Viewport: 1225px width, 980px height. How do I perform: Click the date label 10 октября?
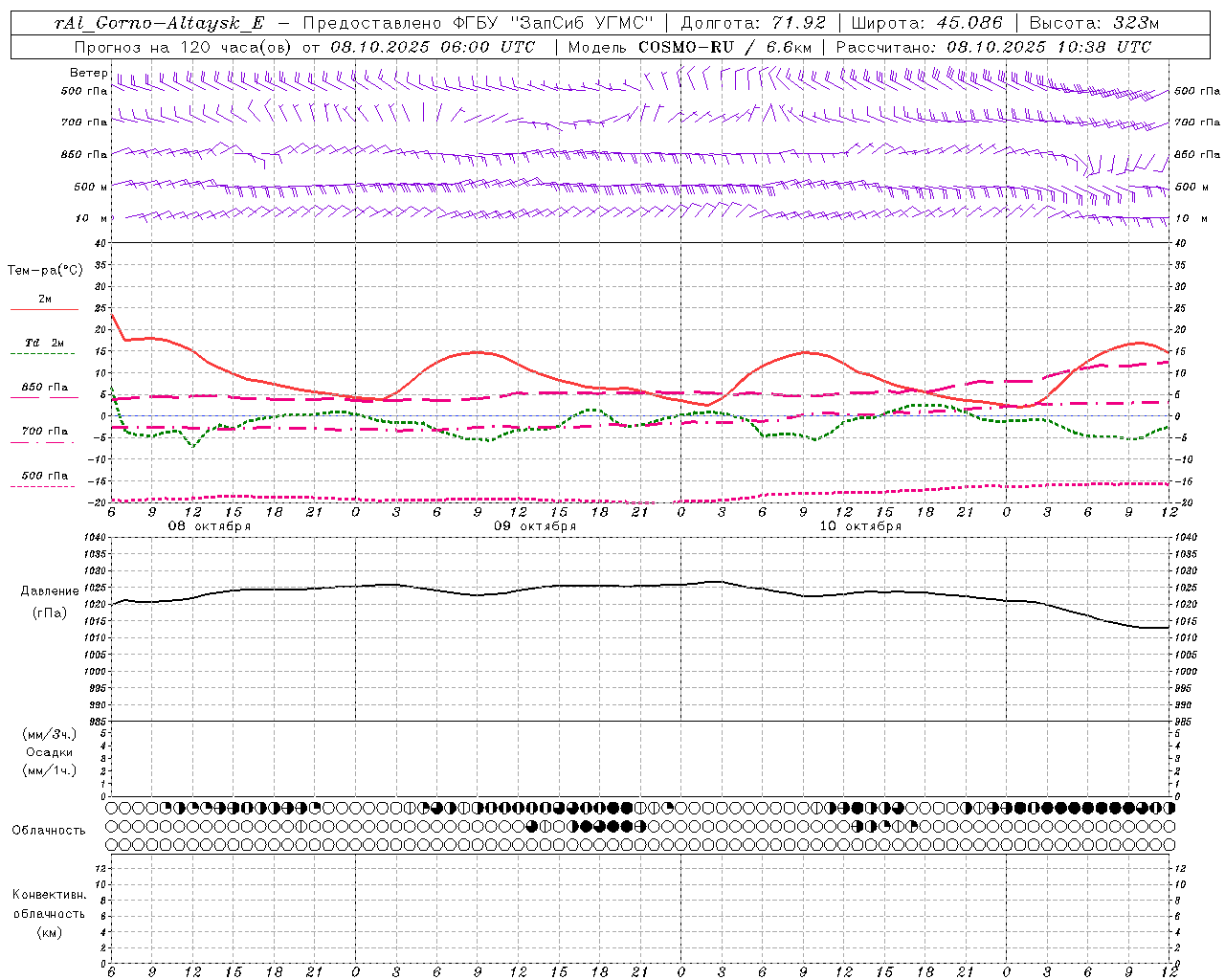click(860, 526)
